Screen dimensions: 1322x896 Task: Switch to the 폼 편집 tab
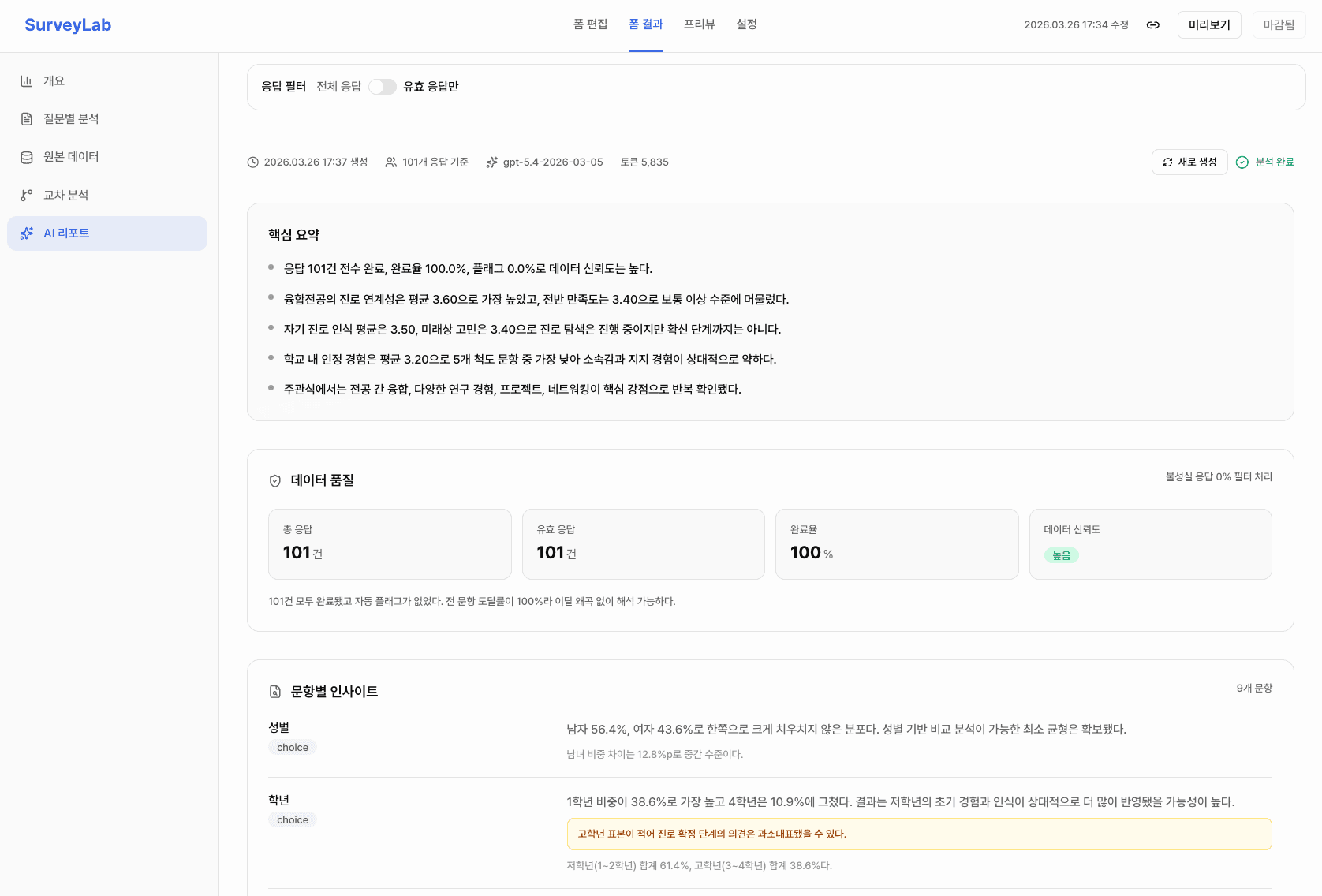(590, 24)
